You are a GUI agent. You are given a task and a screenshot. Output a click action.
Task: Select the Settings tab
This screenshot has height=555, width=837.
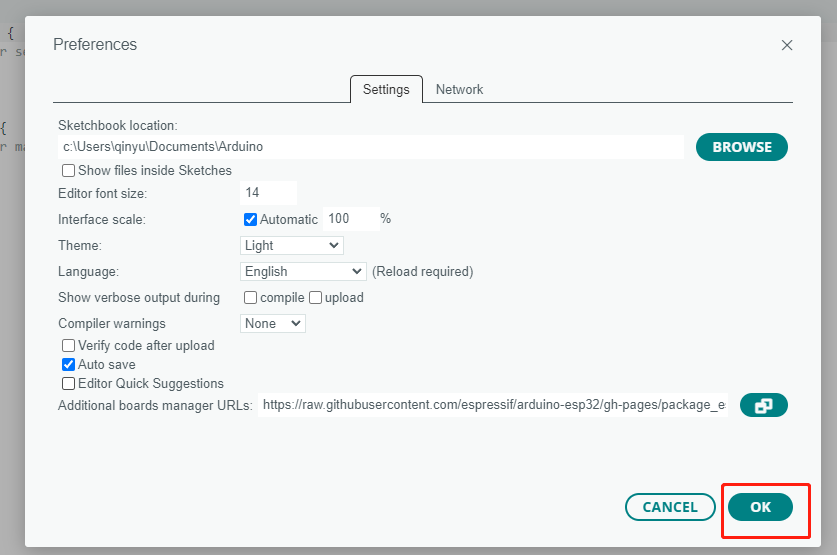[386, 89]
